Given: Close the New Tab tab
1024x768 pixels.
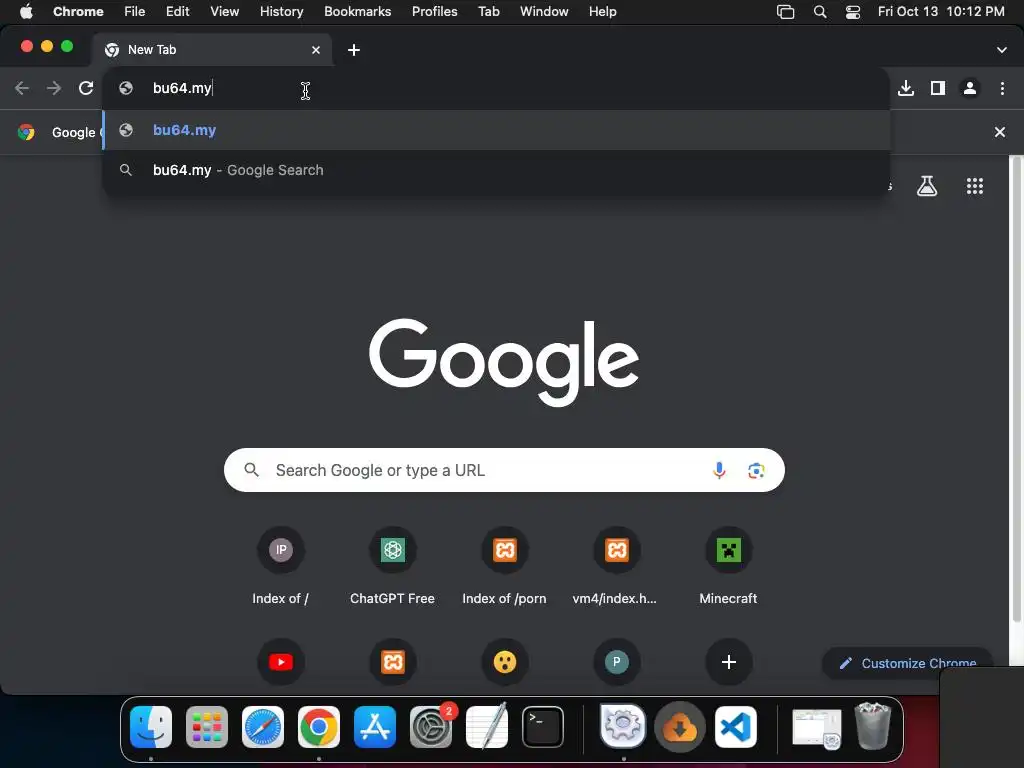Looking at the screenshot, I should click(x=316, y=50).
